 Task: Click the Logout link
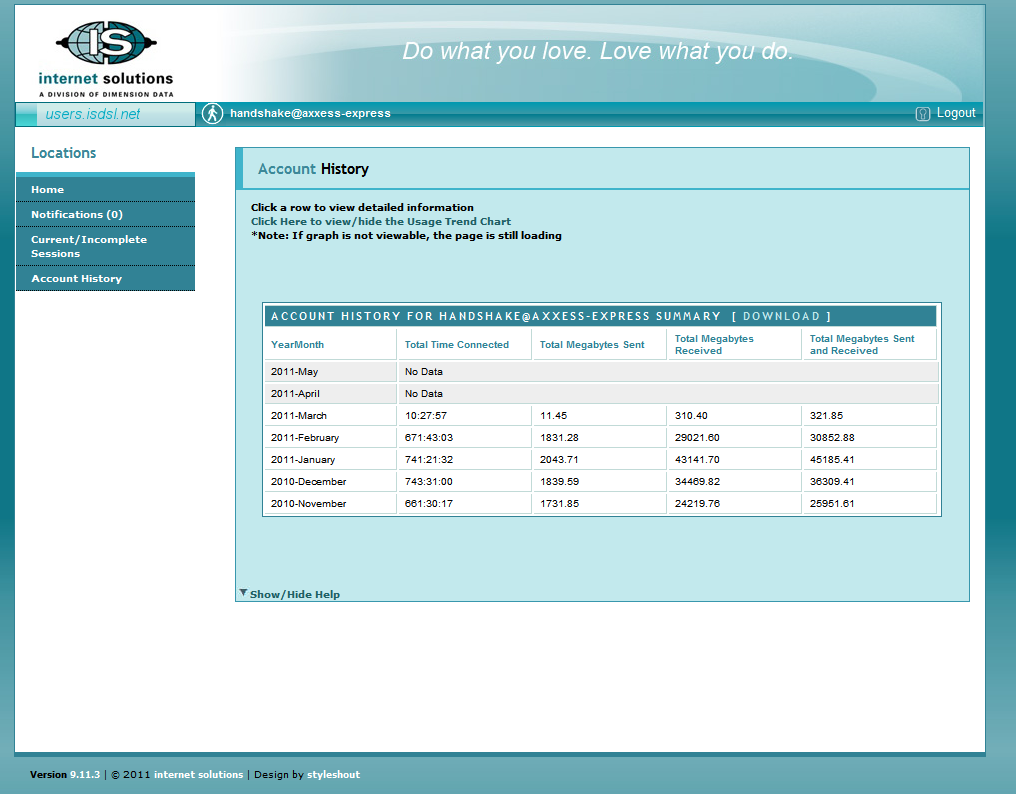pyautogui.click(x=955, y=114)
